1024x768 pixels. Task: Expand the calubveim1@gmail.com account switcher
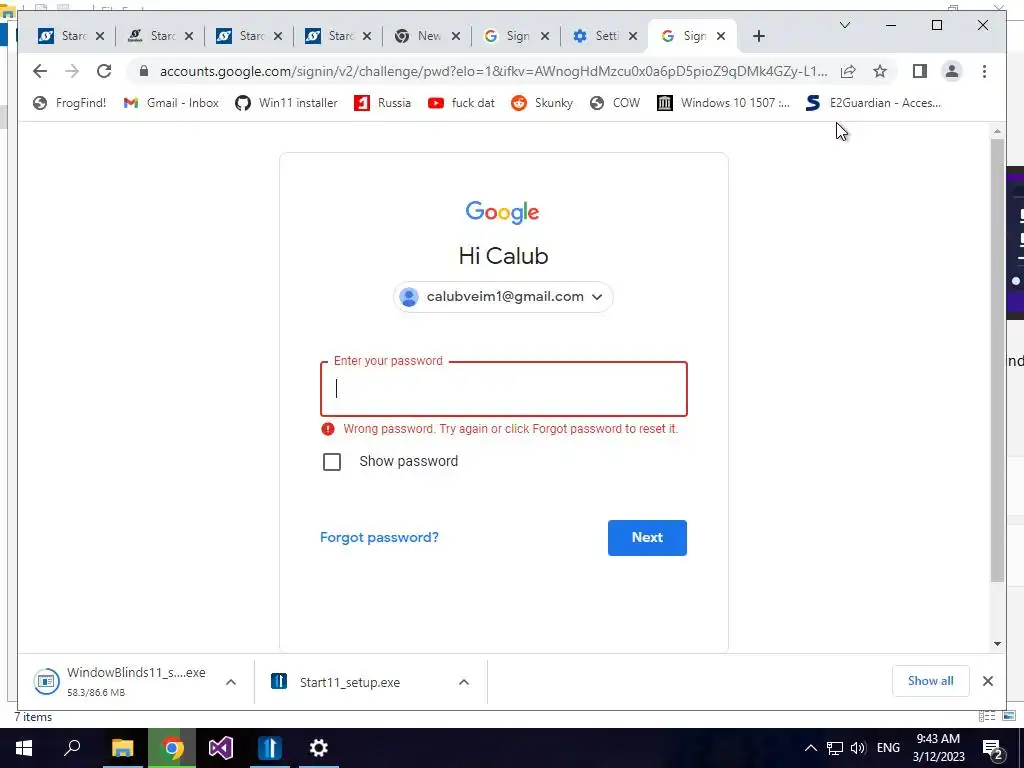click(503, 296)
